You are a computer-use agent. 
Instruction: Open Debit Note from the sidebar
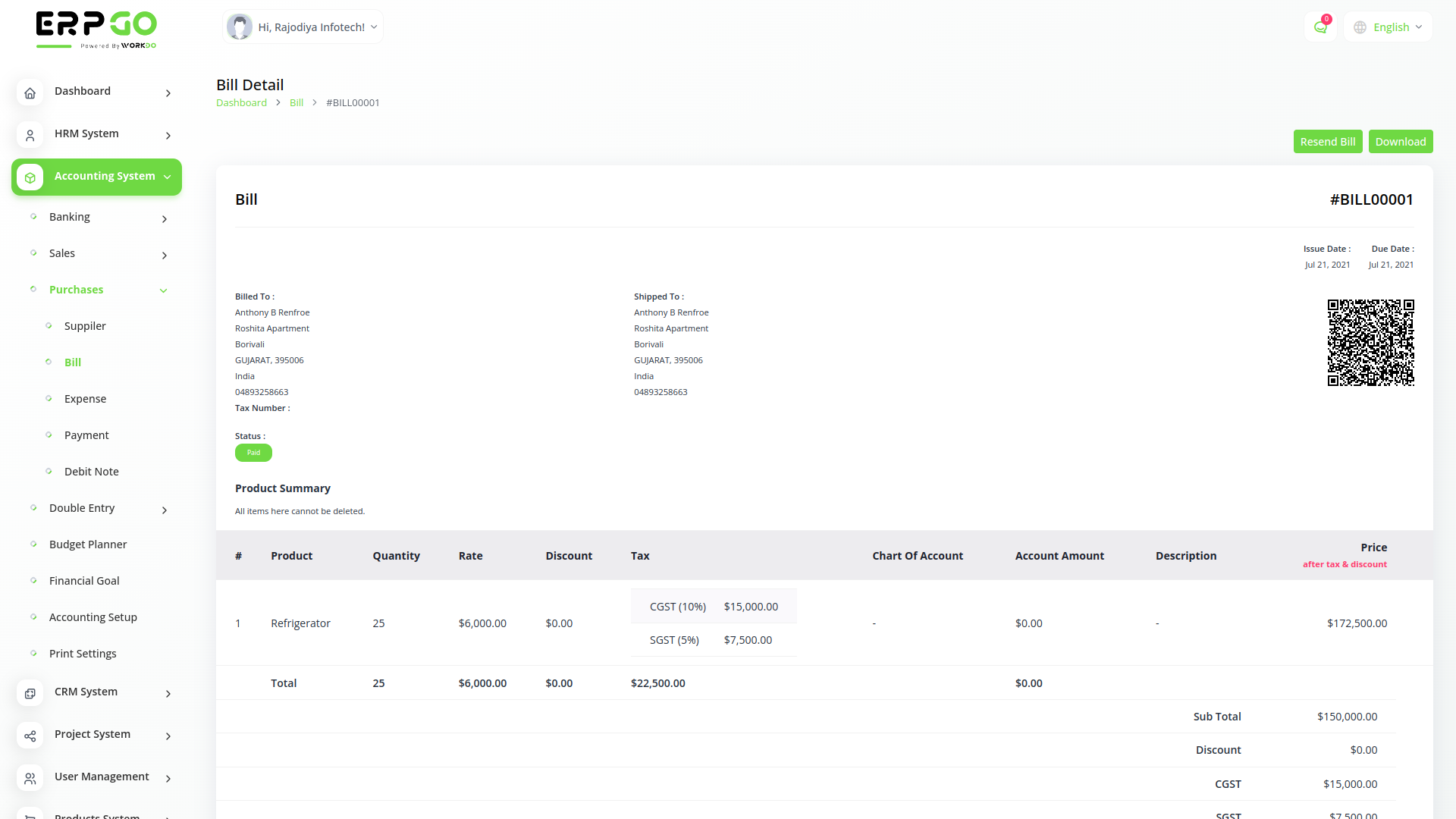point(92,471)
